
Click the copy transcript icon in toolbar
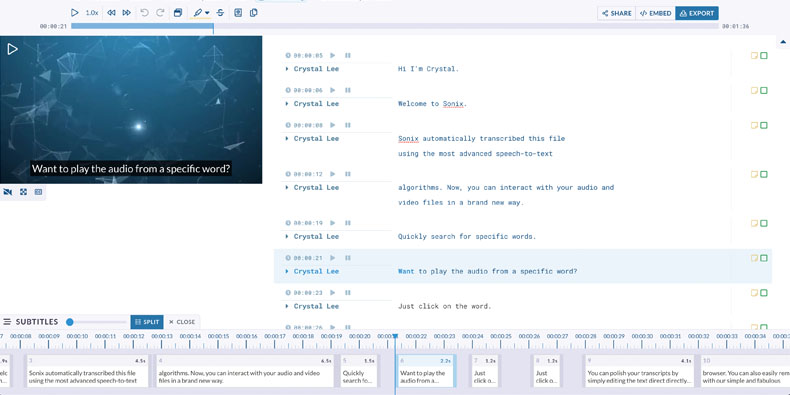[x=254, y=13]
